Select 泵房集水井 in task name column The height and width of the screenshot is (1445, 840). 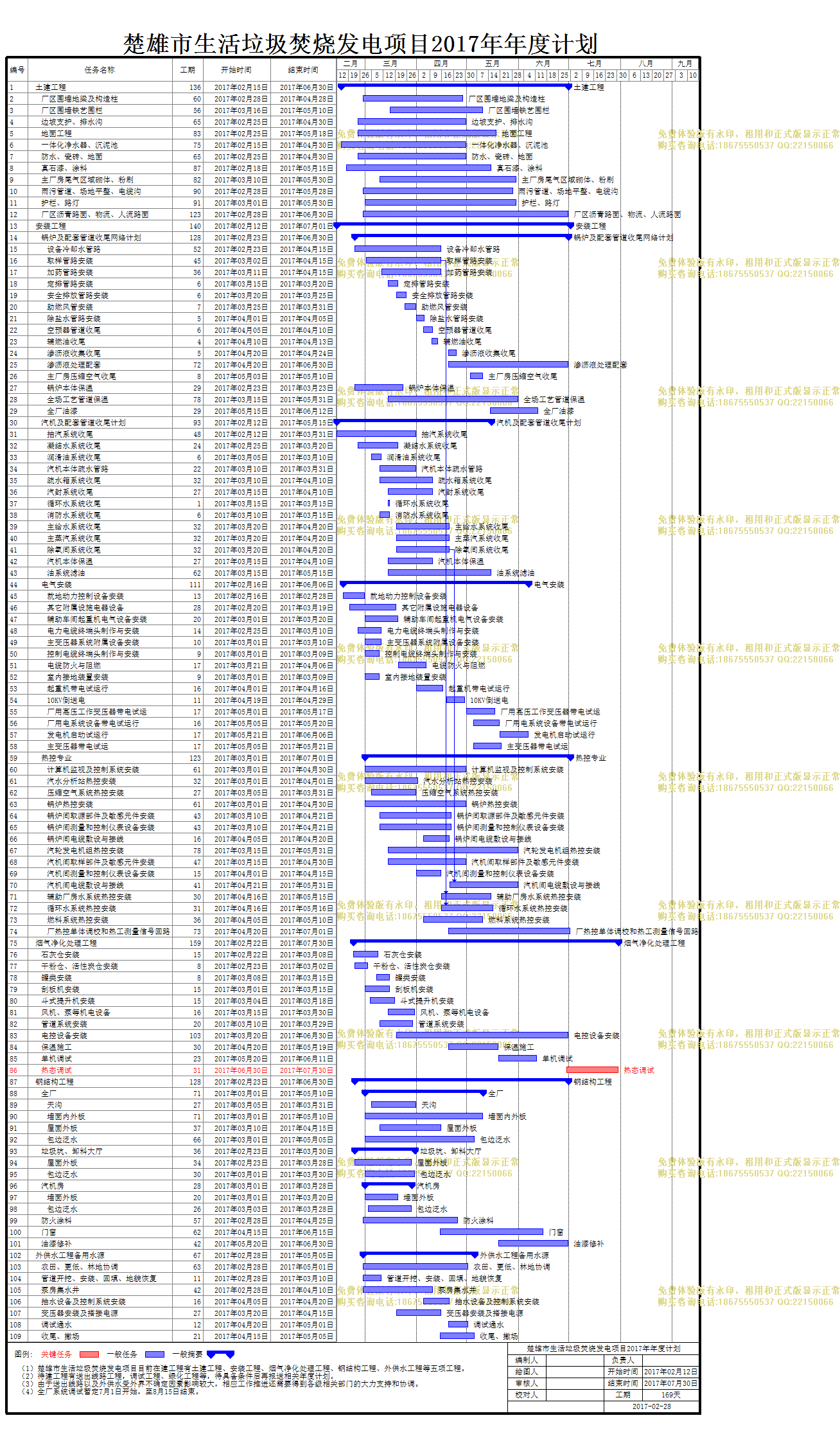tap(60, 1290)
